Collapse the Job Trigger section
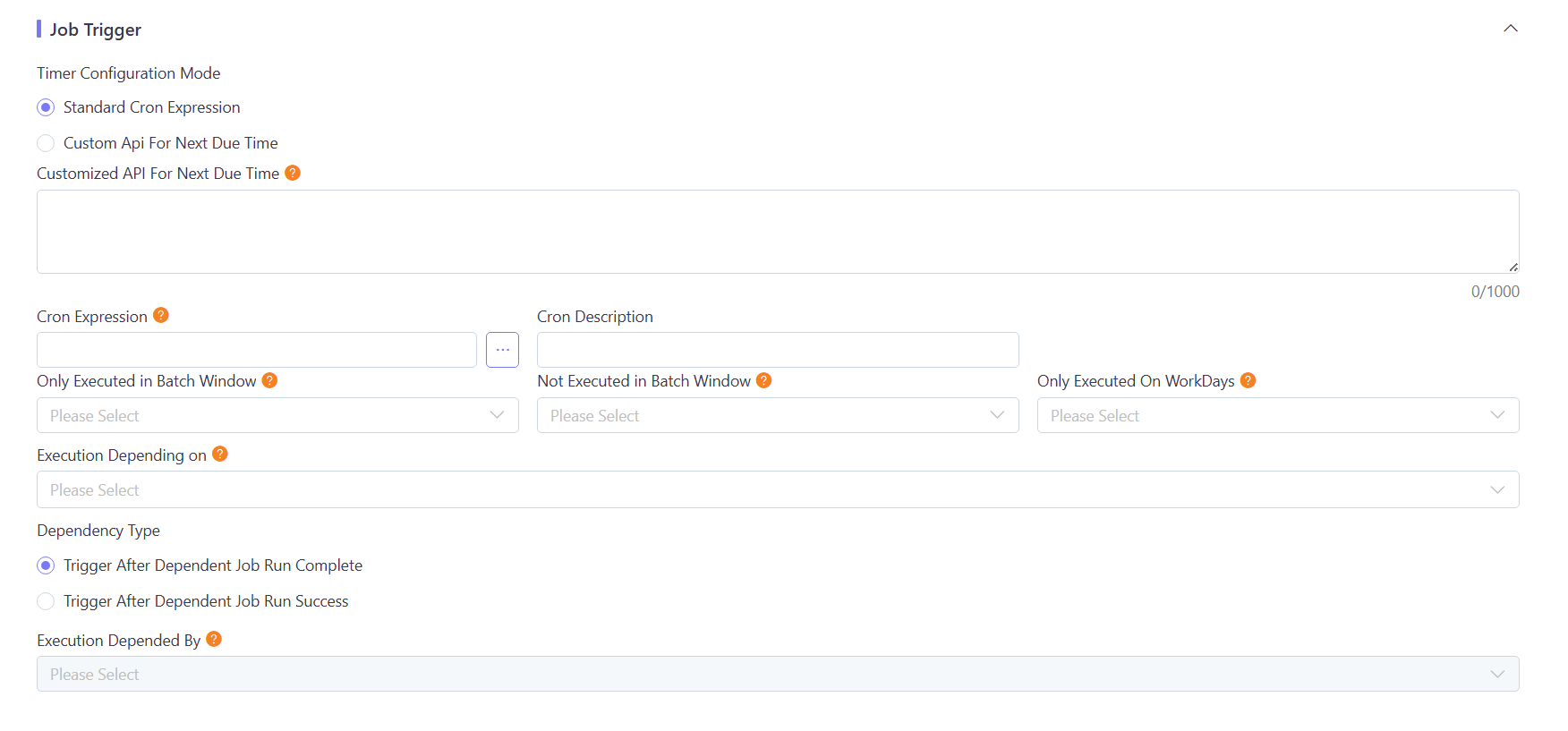The image size is (1568, 731). point(1510,29)
